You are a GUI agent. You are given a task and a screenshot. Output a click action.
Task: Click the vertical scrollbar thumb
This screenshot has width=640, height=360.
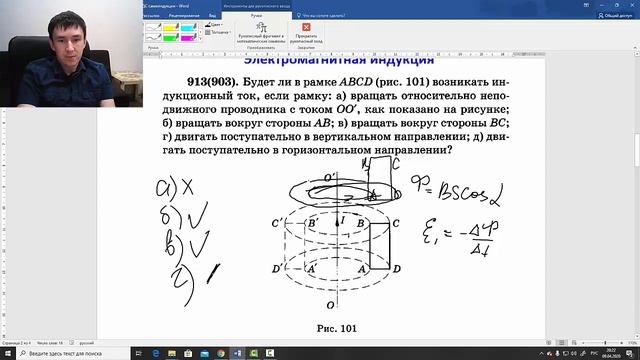point(636,150)
